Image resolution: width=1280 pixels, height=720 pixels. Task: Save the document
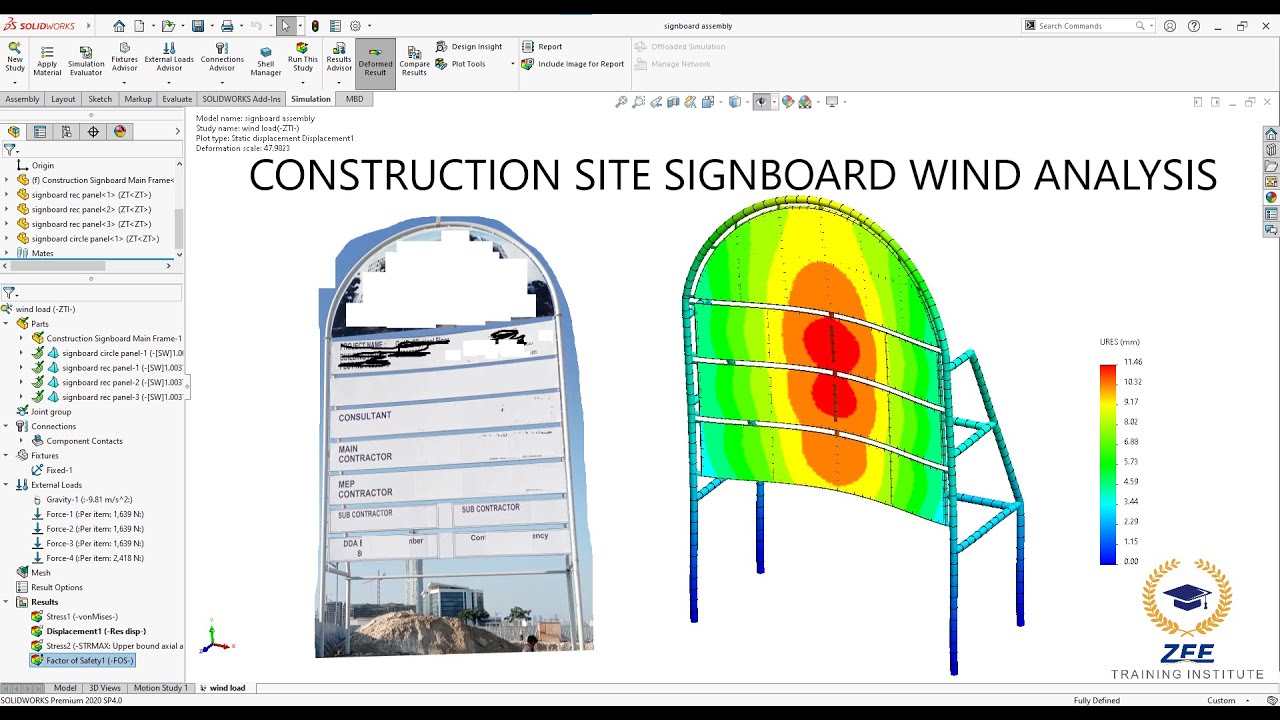[x=198, y=26]
